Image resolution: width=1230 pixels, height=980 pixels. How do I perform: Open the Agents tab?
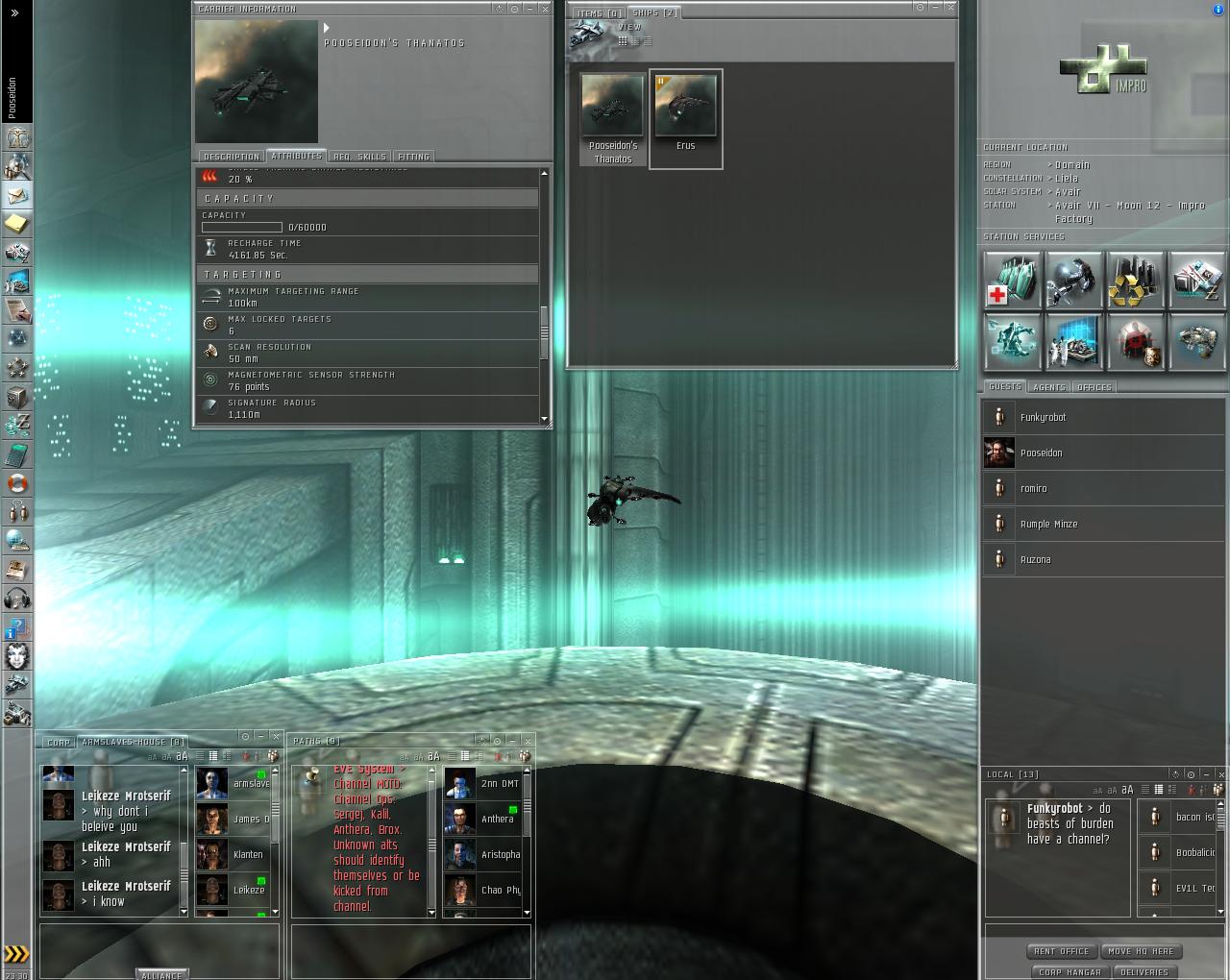click(1048, 387)
